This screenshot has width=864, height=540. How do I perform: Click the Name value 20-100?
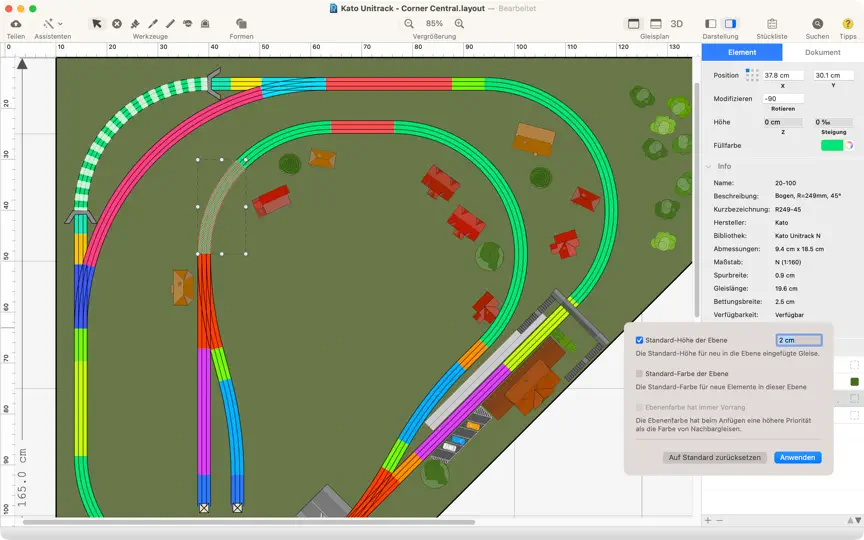coord(785,183)
